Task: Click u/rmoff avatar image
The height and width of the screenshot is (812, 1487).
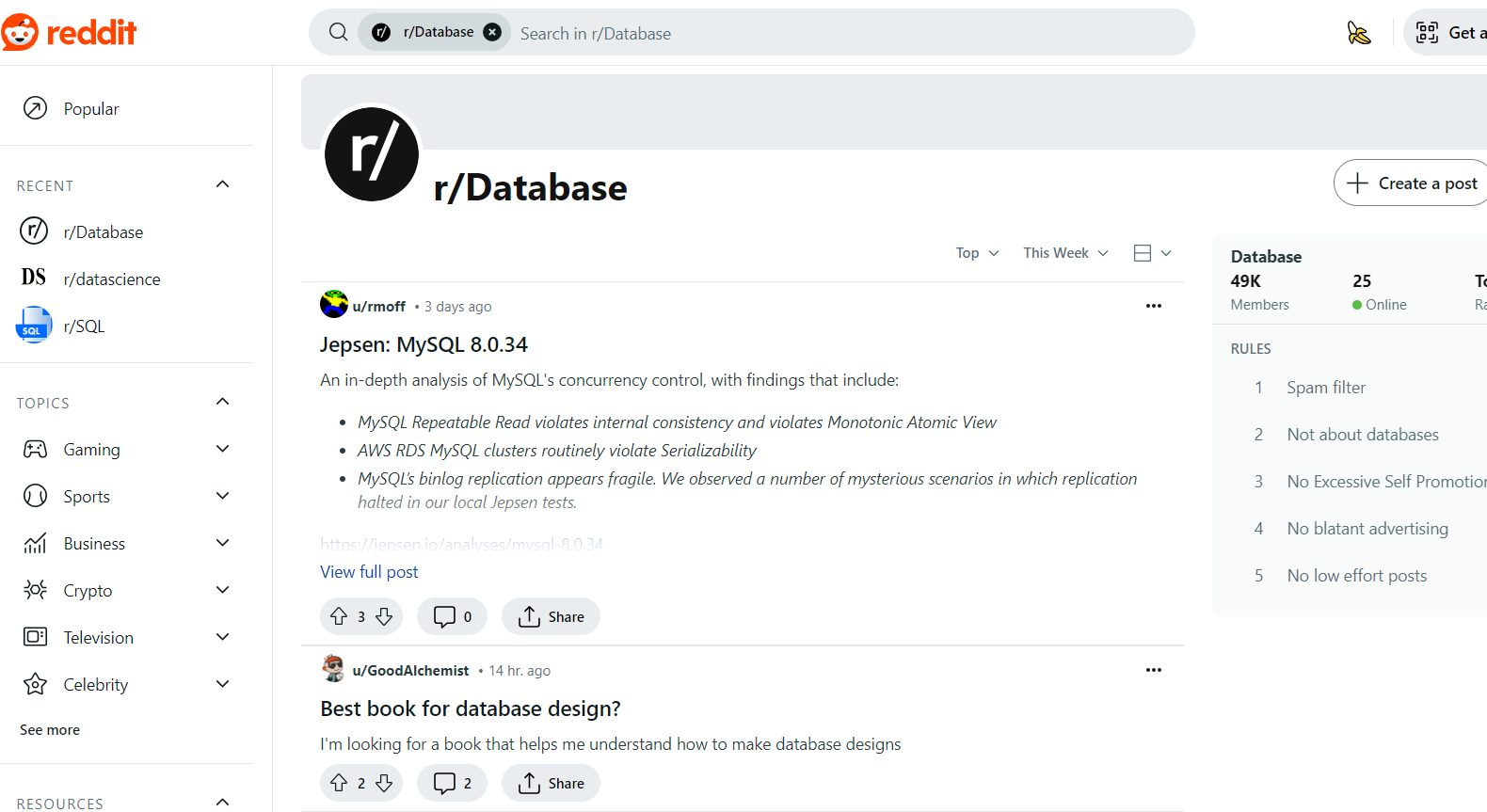Action: point(334,305)
